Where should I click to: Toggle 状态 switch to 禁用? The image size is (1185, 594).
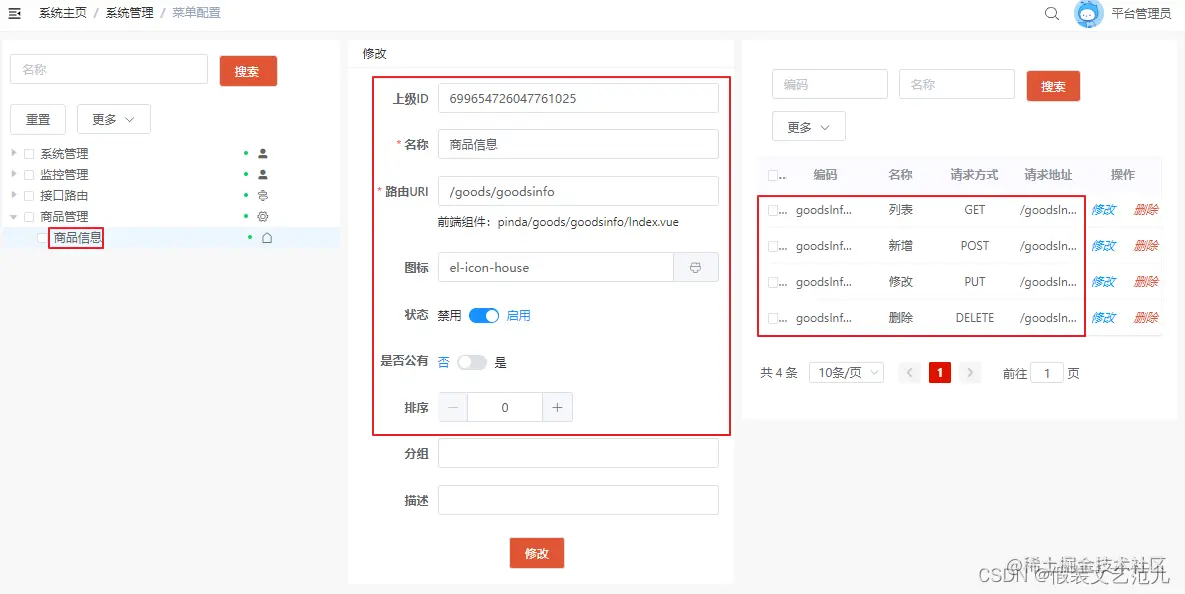484,315
